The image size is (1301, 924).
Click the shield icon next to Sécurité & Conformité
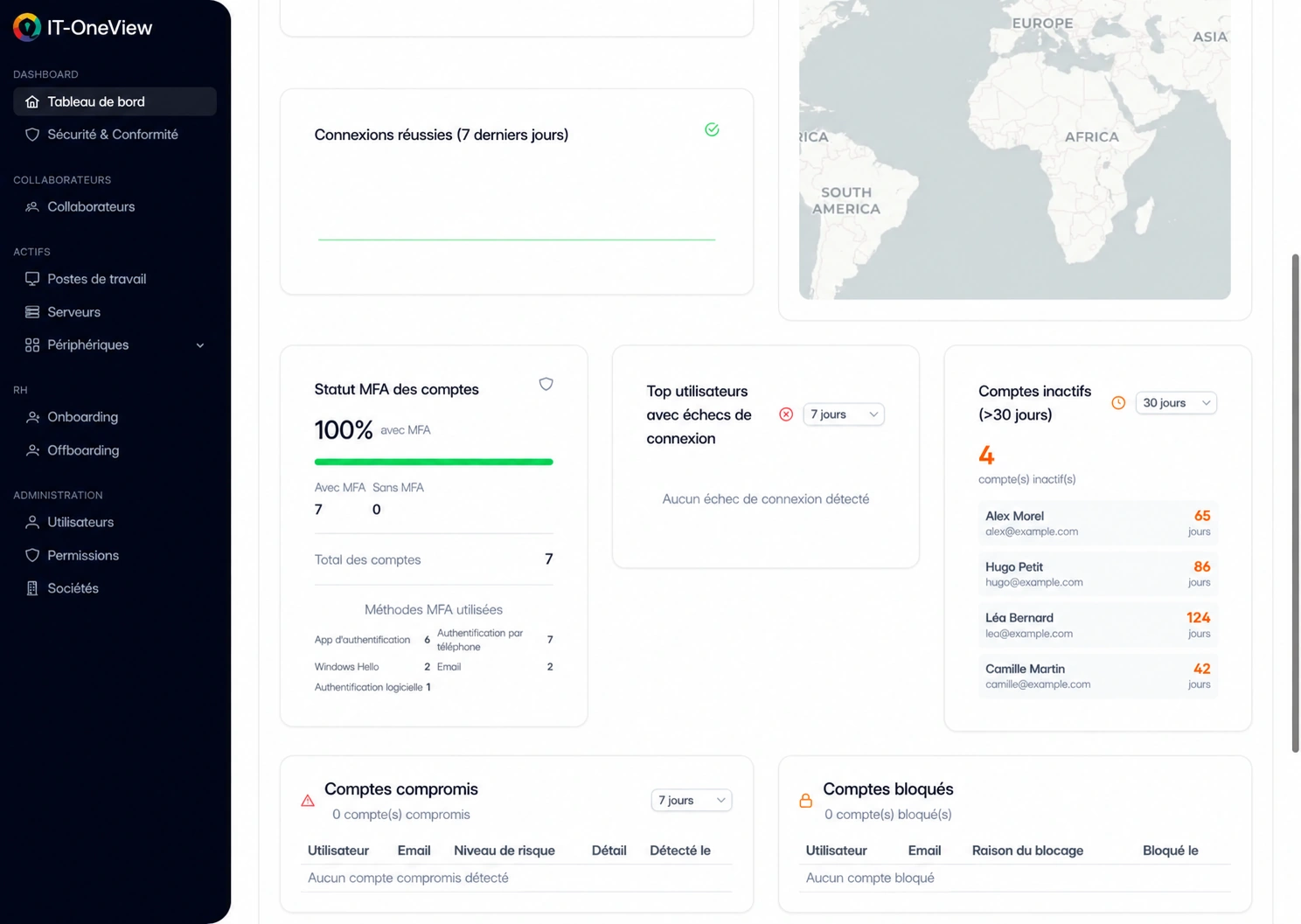coord(32,135)
